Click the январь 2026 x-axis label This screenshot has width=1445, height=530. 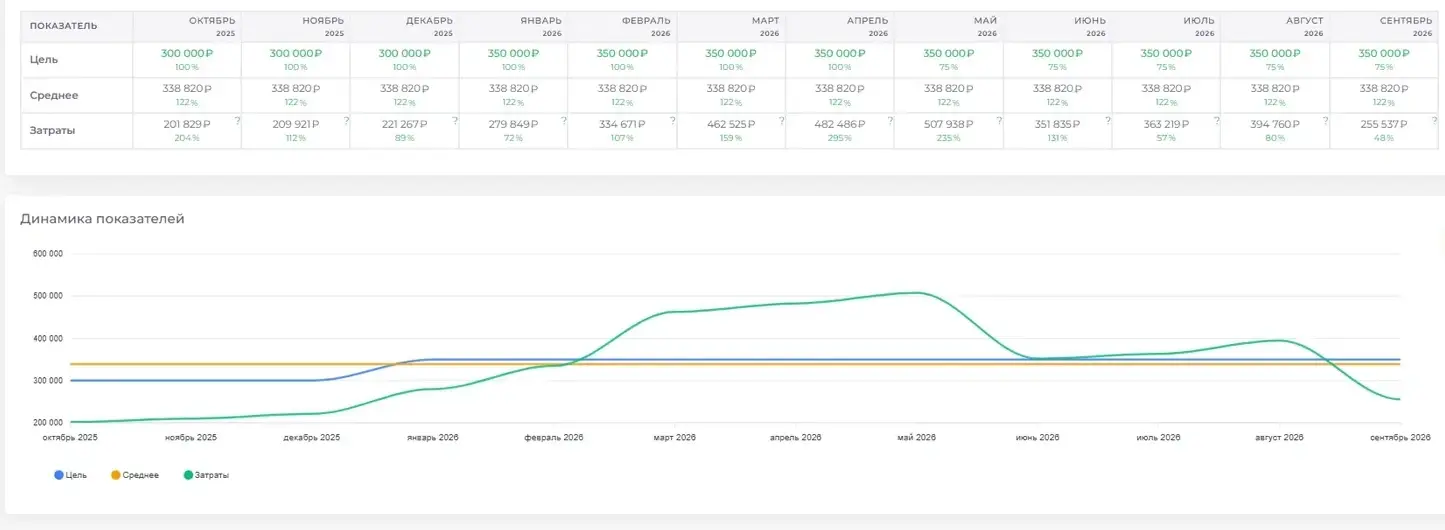pyautogui.click(x=433, y=438)
